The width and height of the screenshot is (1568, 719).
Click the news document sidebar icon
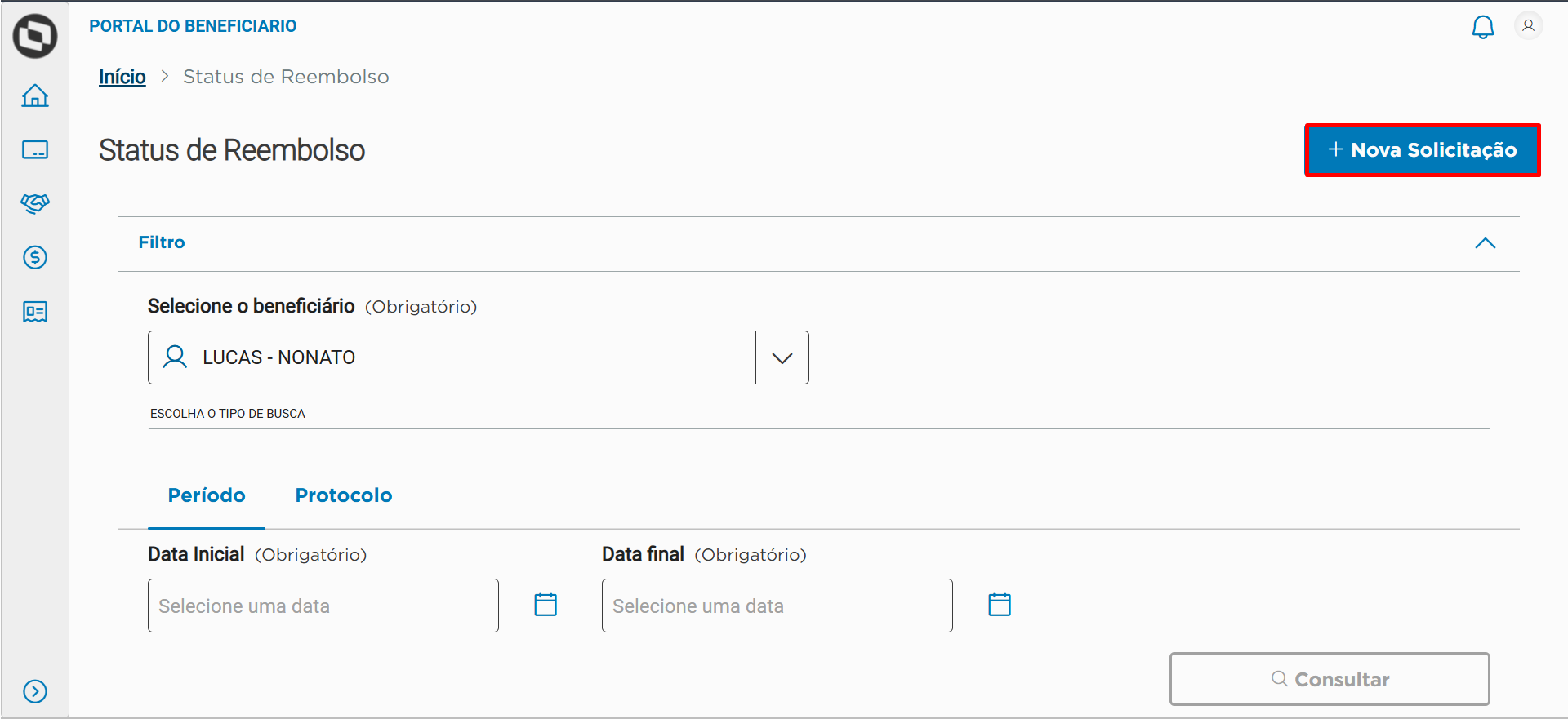pyautogui.click(x=35, y=312)
